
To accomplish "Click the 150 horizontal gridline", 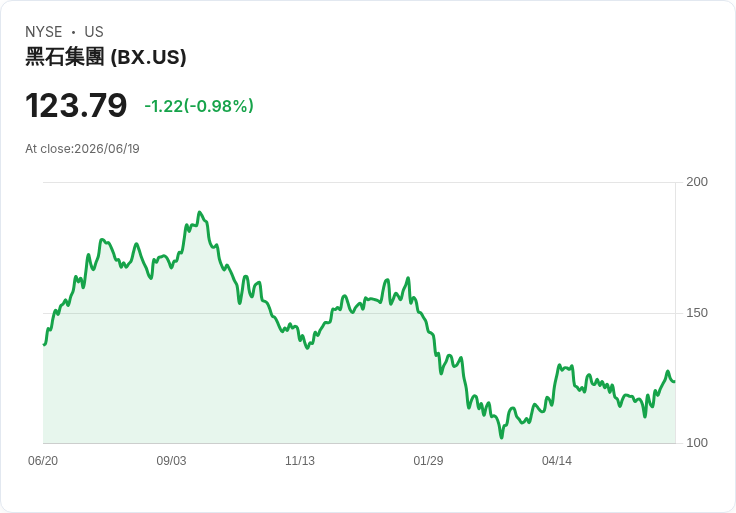I will (x=359, y=313).
